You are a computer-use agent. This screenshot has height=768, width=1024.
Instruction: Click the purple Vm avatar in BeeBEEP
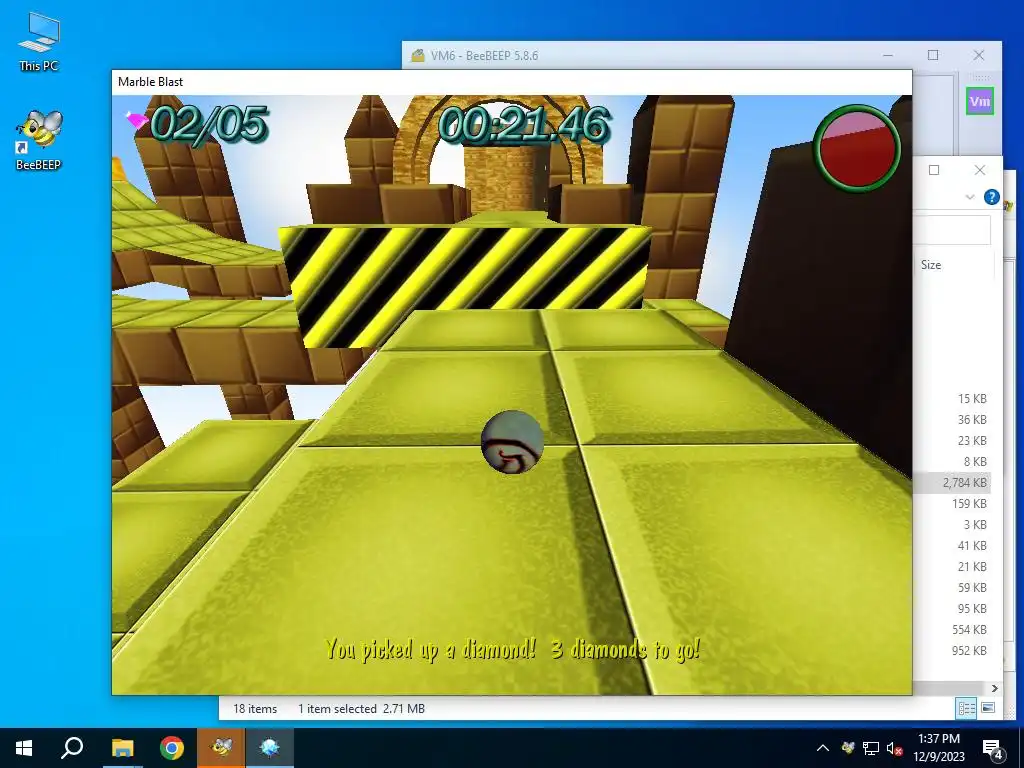(980, 101)
